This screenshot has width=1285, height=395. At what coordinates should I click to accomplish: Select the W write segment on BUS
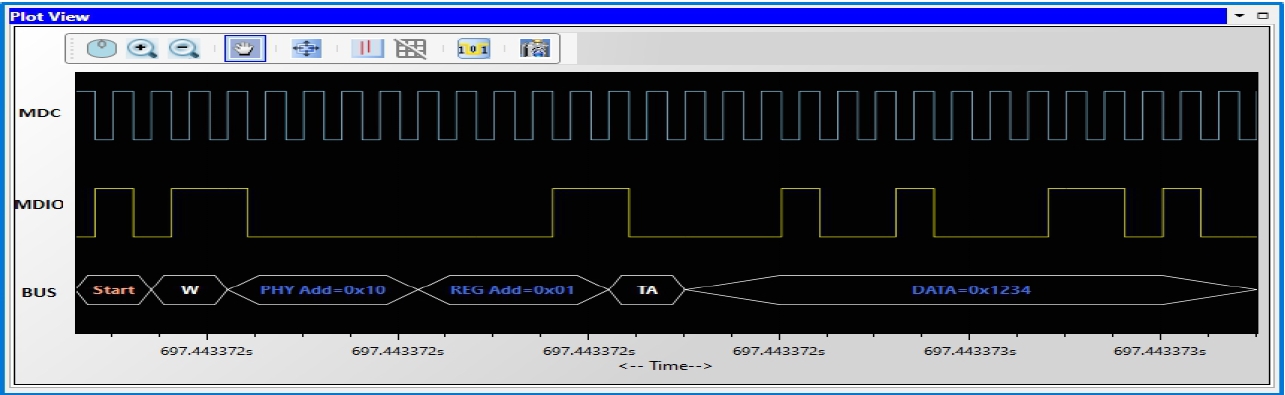pos(190,290)
